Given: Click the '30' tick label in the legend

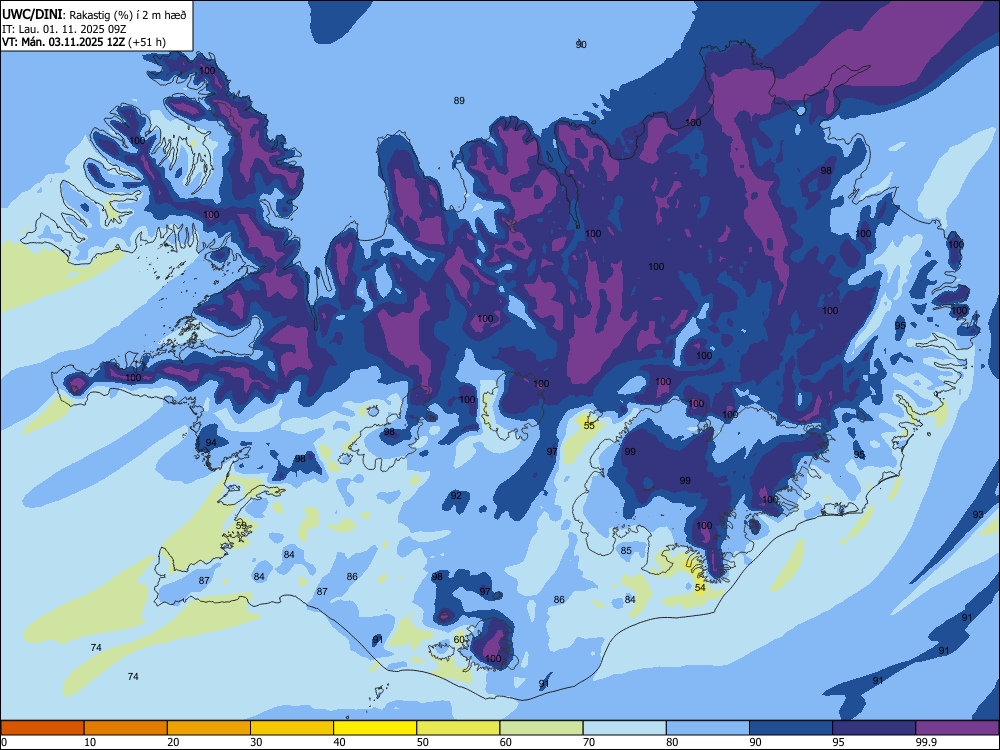Looking at the screenshot, I should click(256, 742).
